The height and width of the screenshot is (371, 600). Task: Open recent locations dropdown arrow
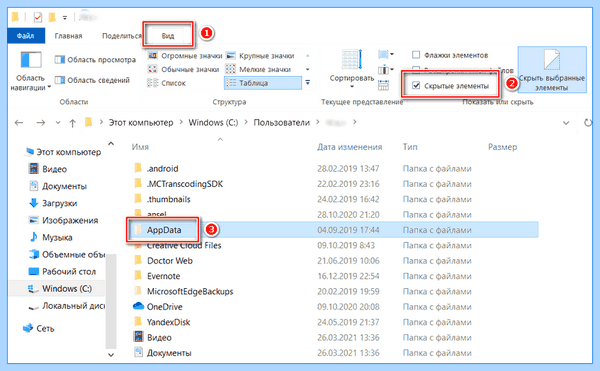(58, 123)
